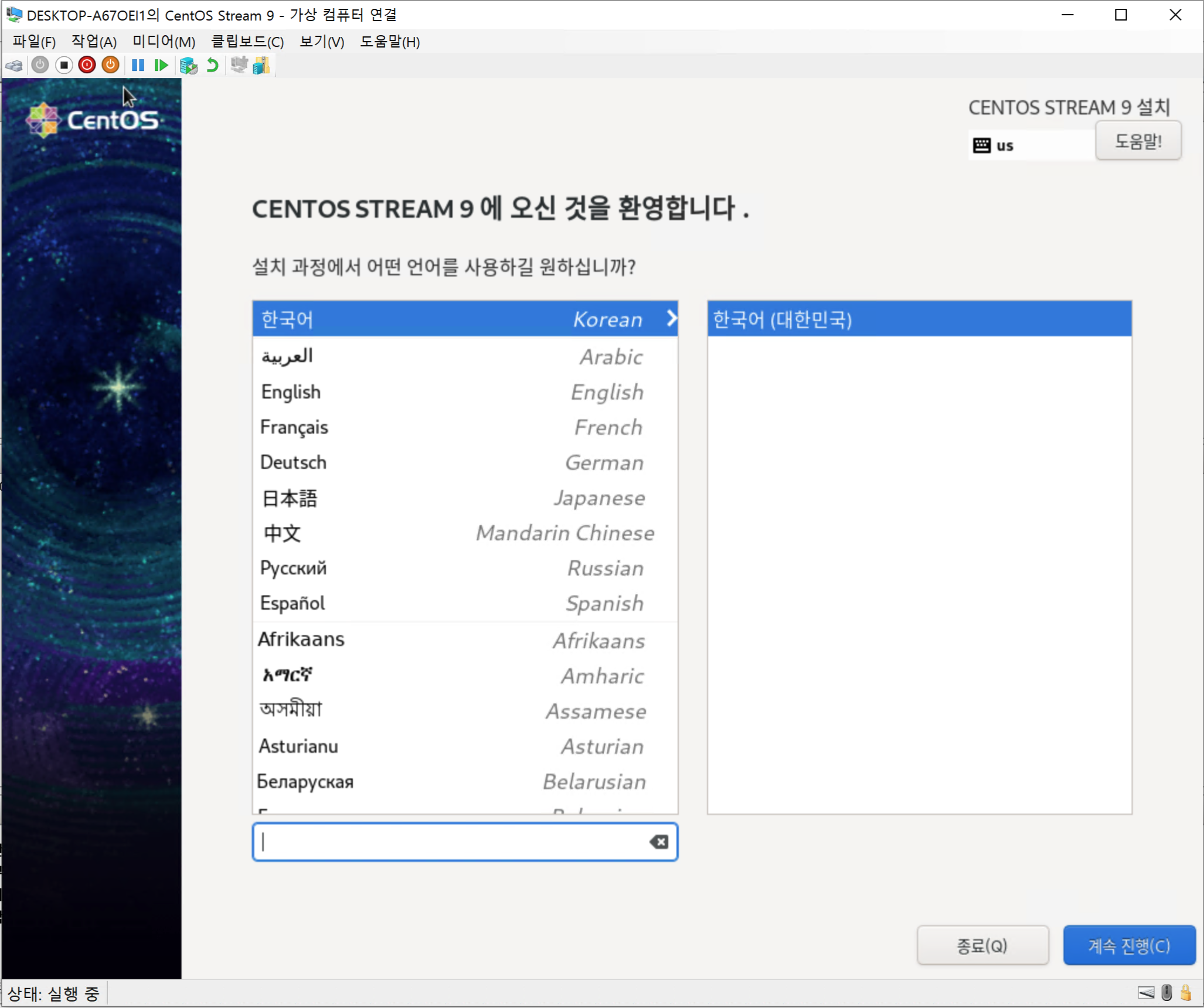Image resolution: width=1204 pixels, height=1008 pixels.
Task: Expand the Korean row chevron arrow
Action: click(671, 318)
